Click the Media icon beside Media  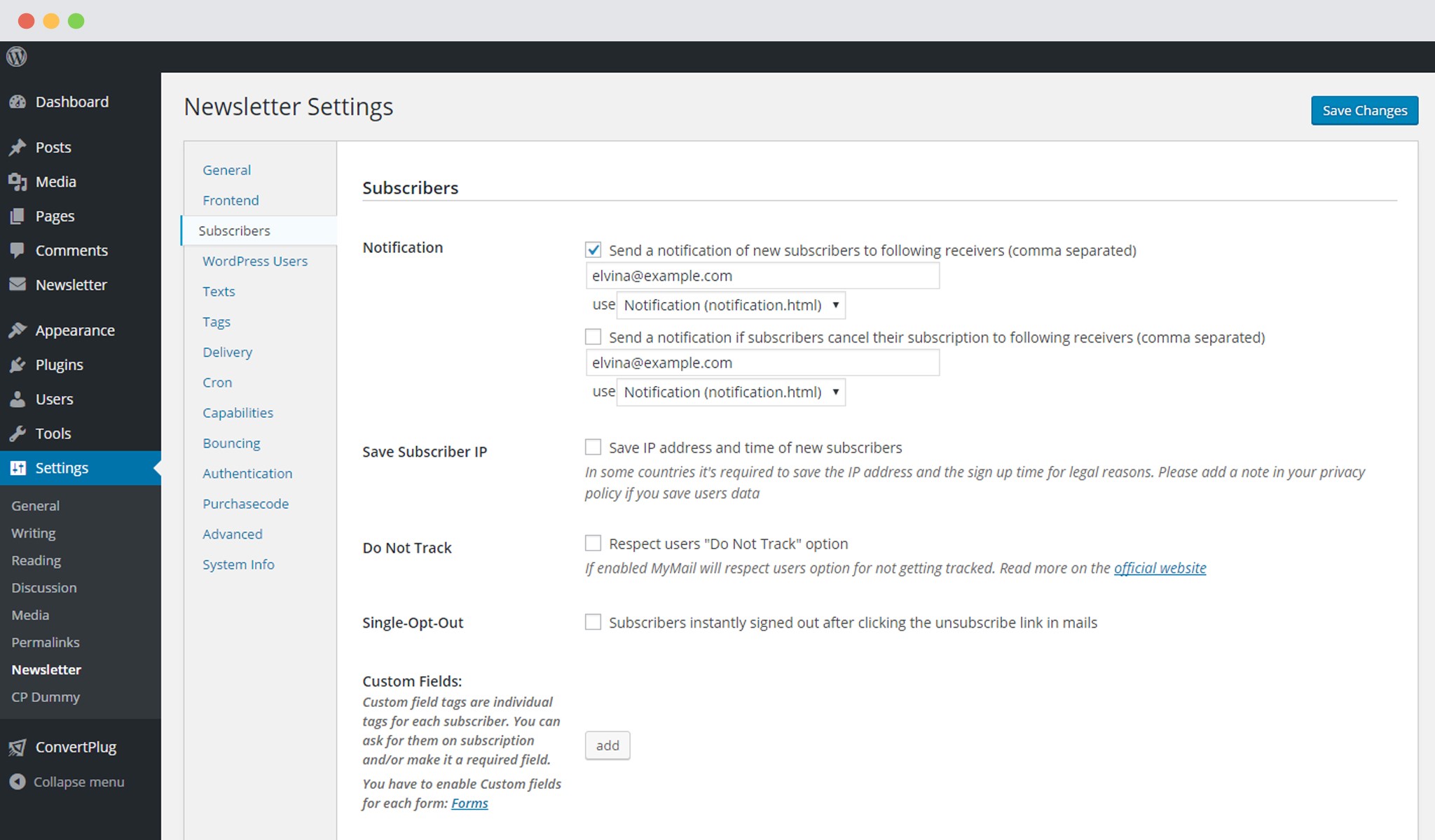18,182
